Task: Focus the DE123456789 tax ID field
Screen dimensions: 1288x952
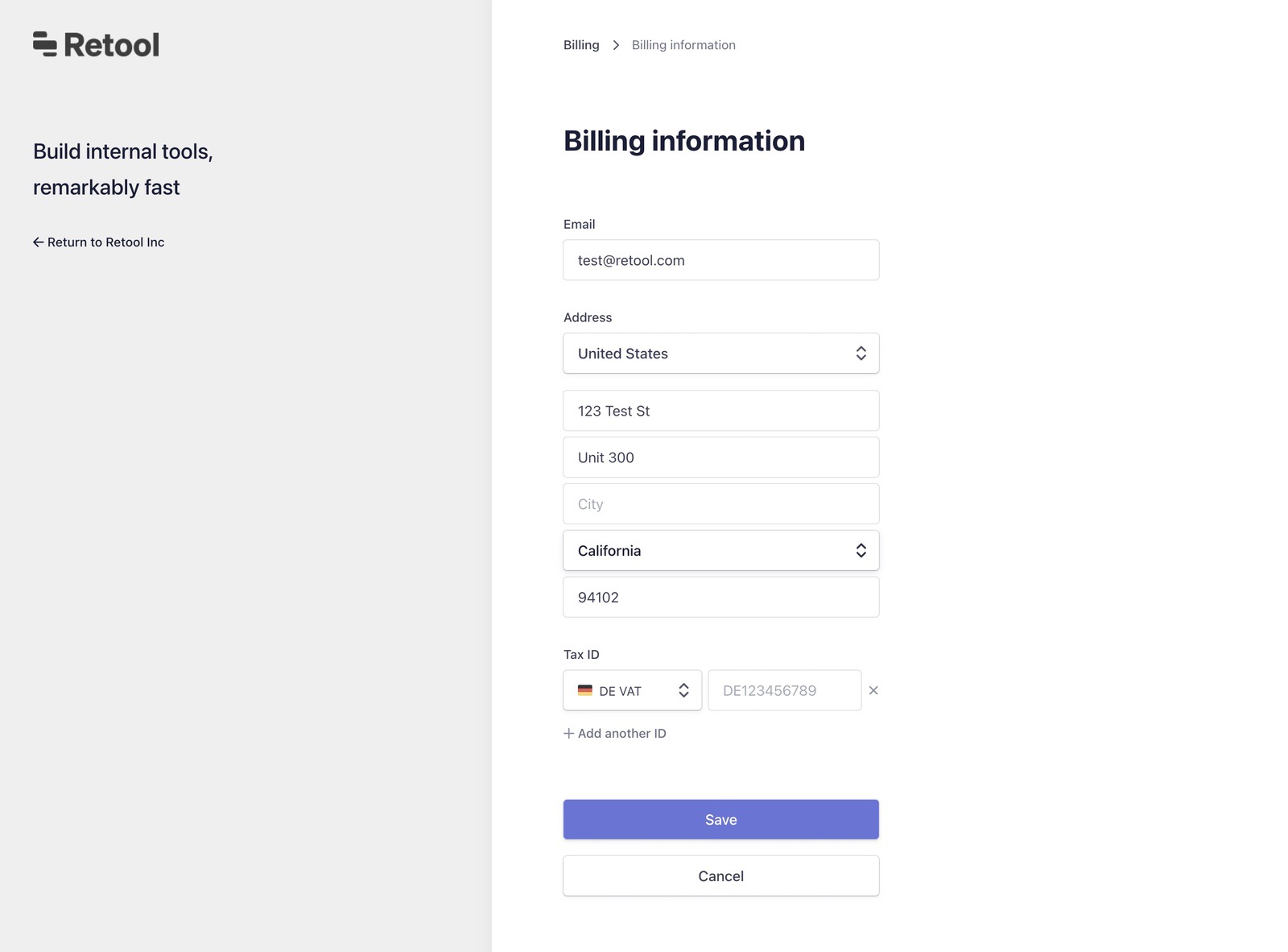Action: point(785,690)
